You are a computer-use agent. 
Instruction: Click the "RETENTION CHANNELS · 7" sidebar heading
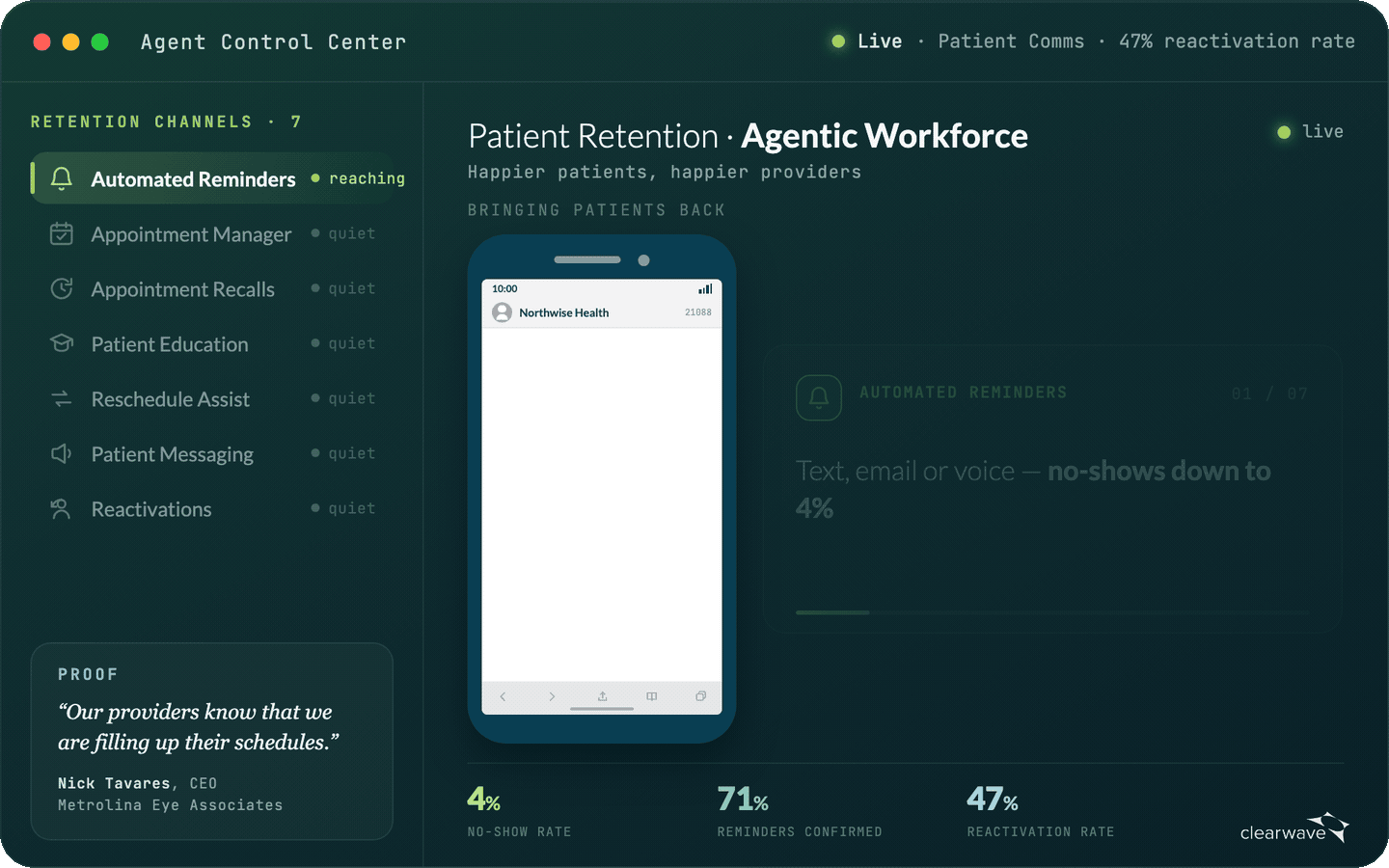click(166, 122)
